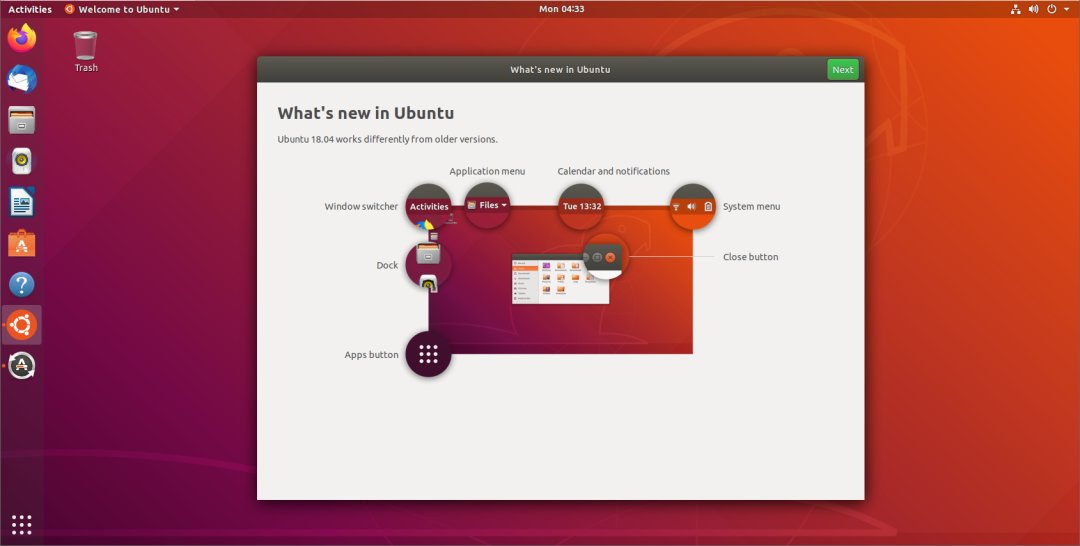Open the Trash desktop icon

(86, 52)
